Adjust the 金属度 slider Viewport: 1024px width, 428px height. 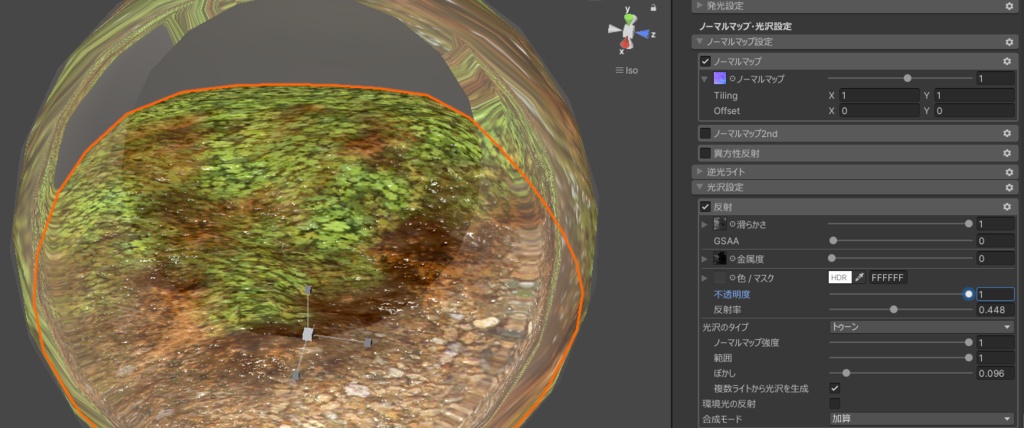tap(901, 259)
